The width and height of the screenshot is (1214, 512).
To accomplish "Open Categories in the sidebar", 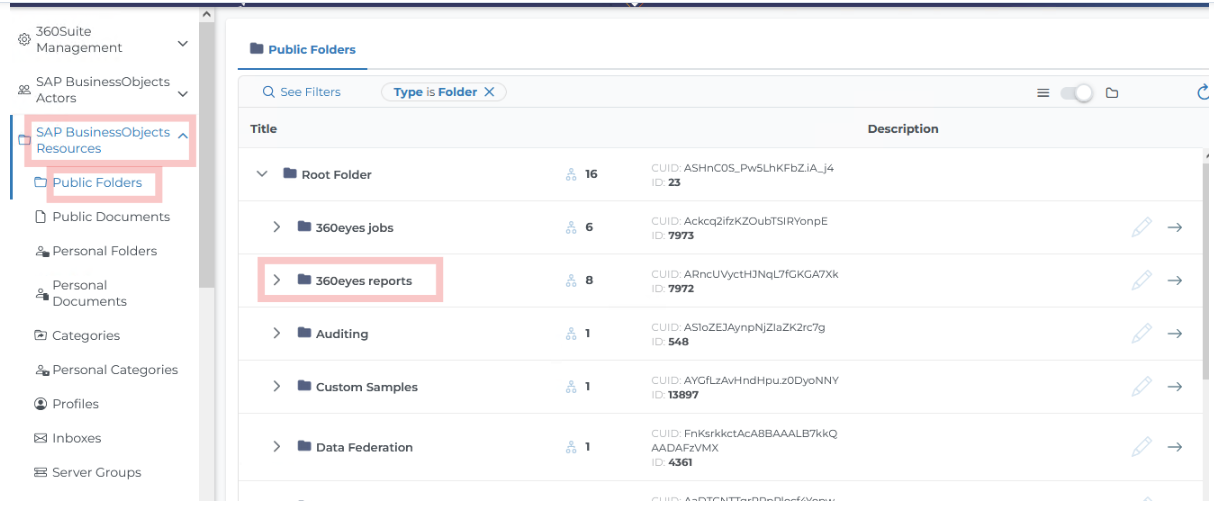I will coord(86,336).
